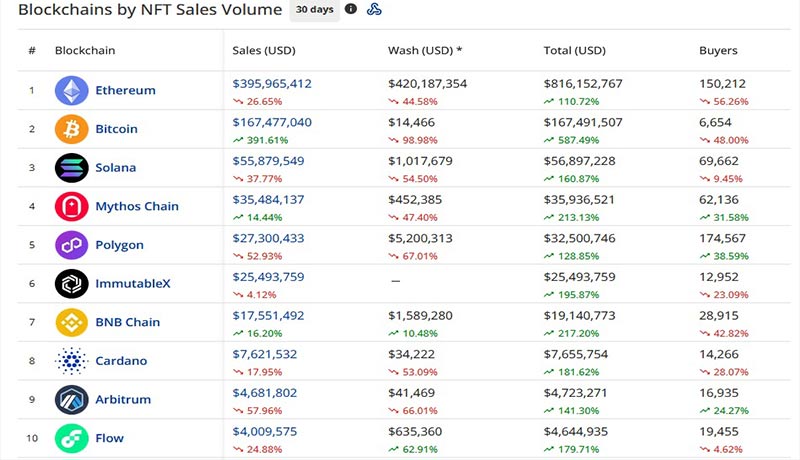The width and height of the screenshot is (800, 460).
Task: Sort by the Buyers column header
Action: (718, 50)
